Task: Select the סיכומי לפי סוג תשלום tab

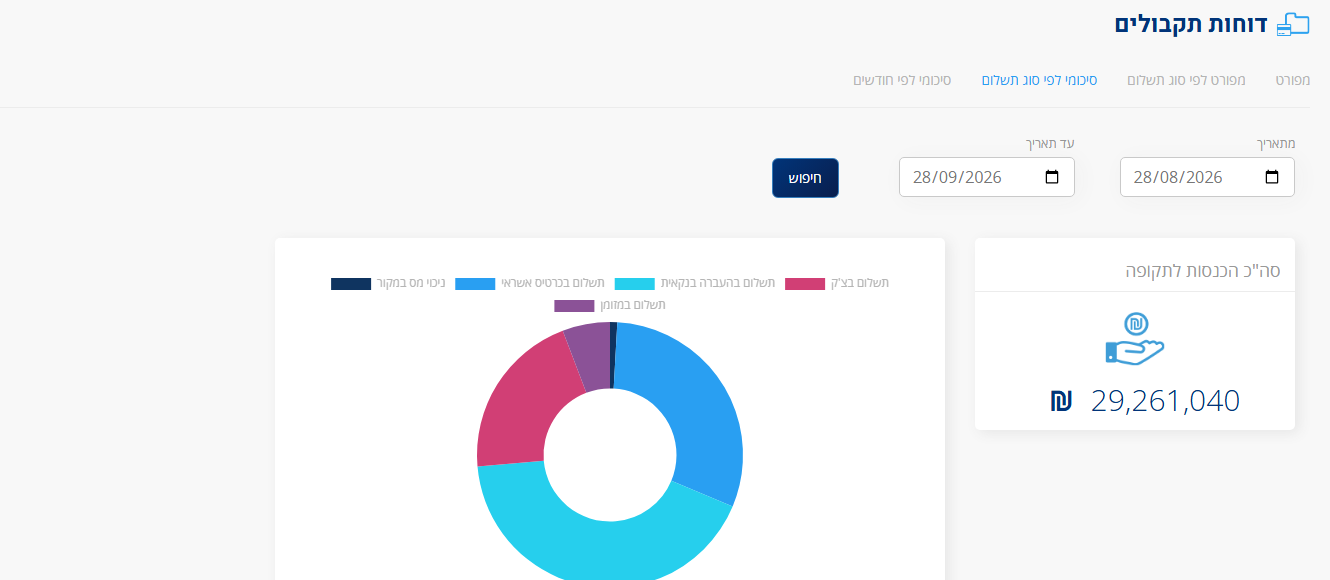Action: pos(1039,79)
